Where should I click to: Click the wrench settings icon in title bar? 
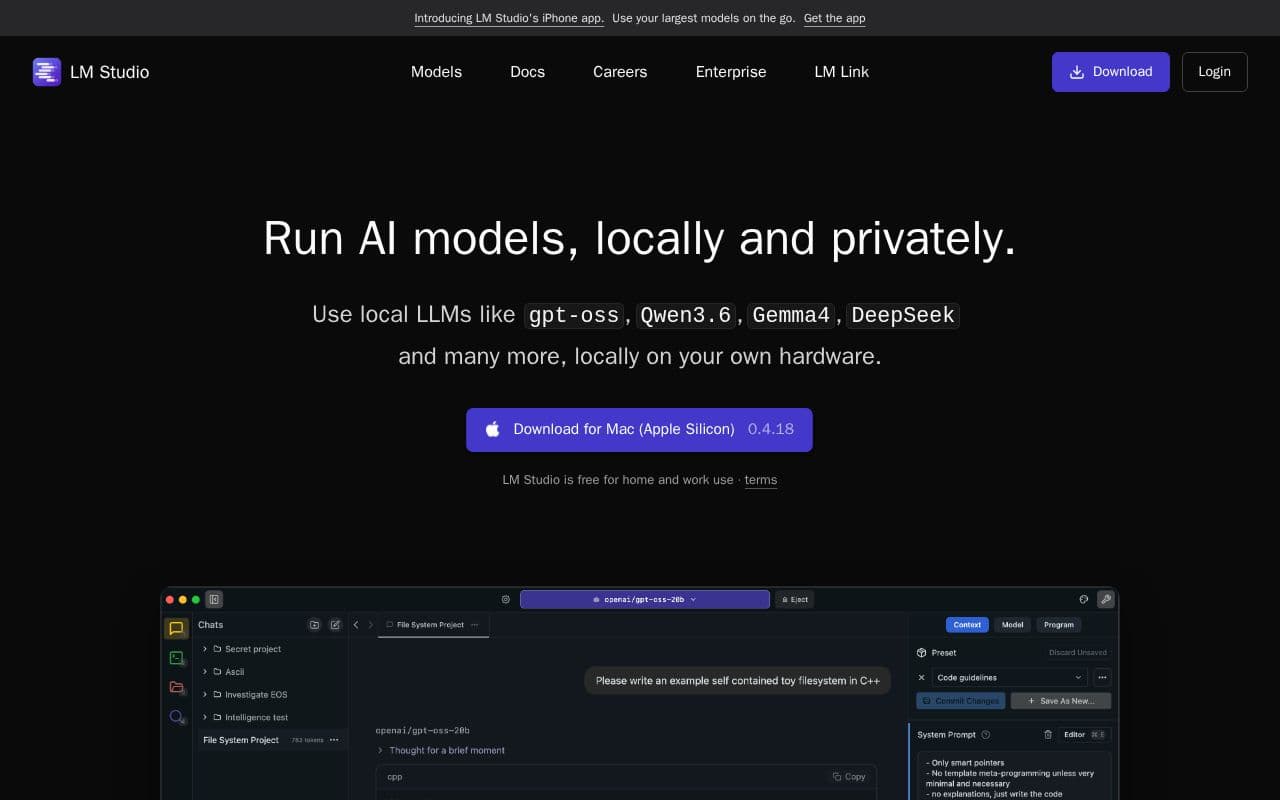pos(1105,599)
